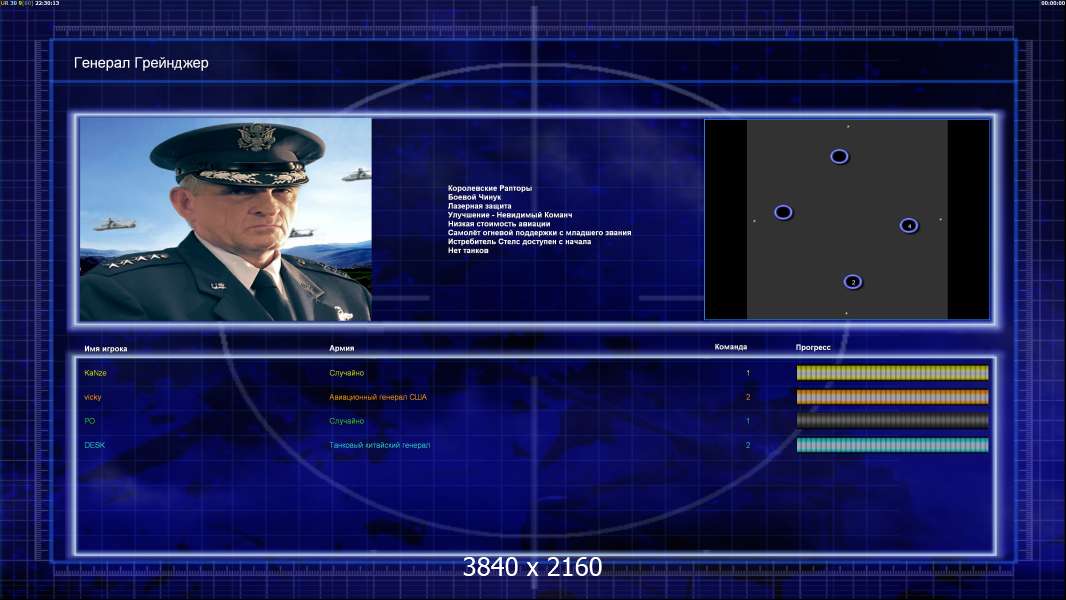Click the "Лазерная защита" feature line
The height and width of the screenshot is (600, 1066).
[x=479, y=206]
